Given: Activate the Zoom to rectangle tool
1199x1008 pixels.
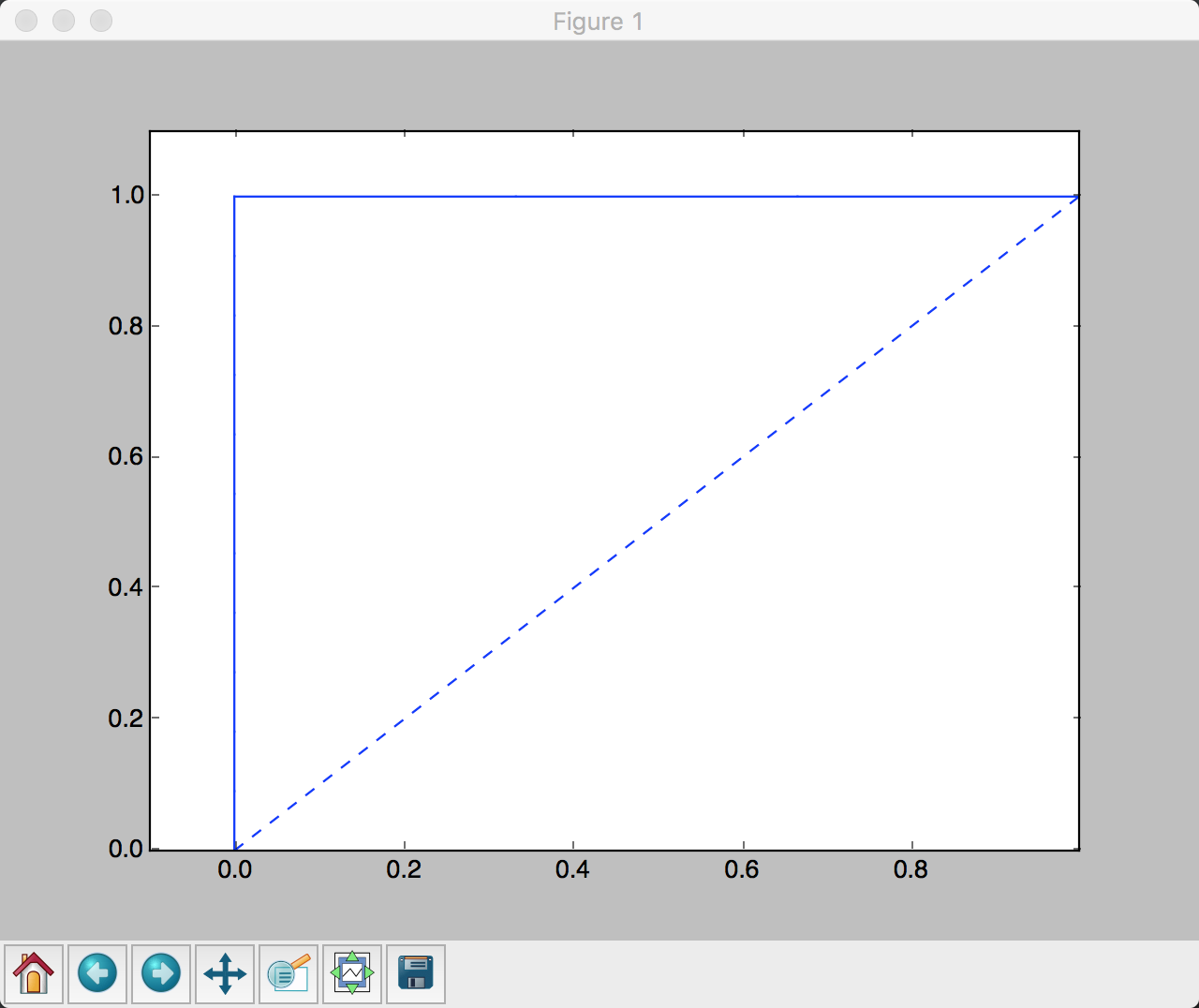Looking at the screenshot, I should 289,974.
